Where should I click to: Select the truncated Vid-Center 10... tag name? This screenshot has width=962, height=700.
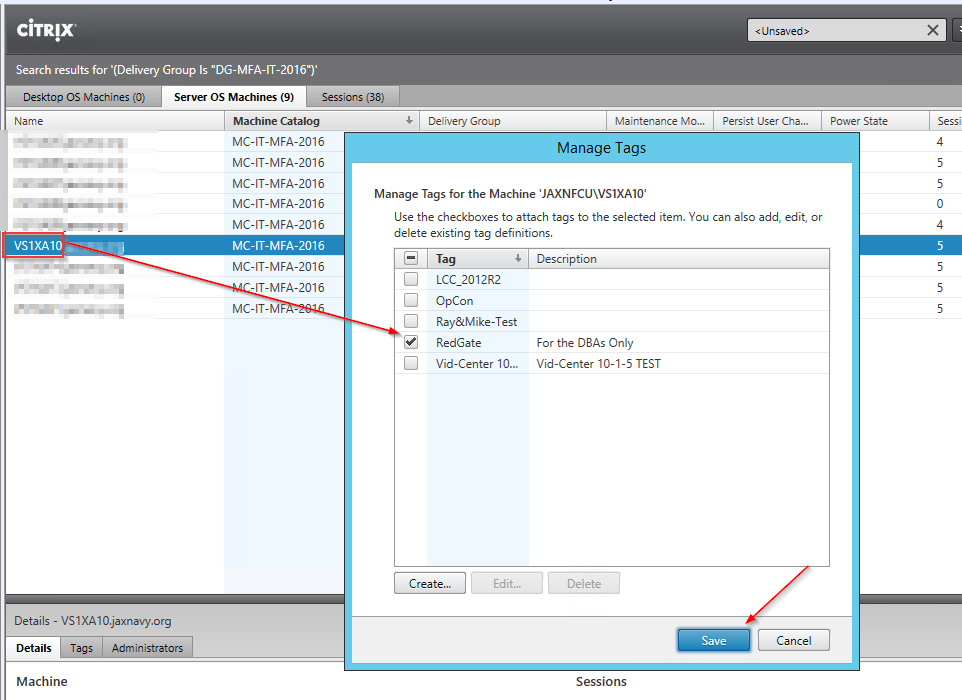pos(477,363)
